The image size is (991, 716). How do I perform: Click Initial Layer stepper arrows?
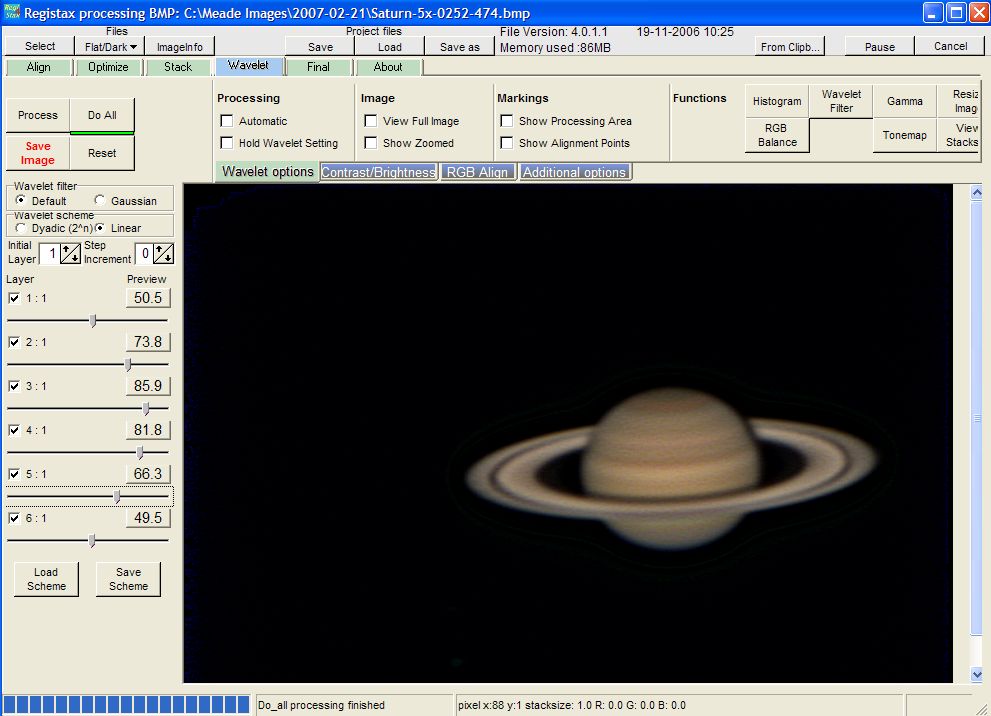[70, 254]
